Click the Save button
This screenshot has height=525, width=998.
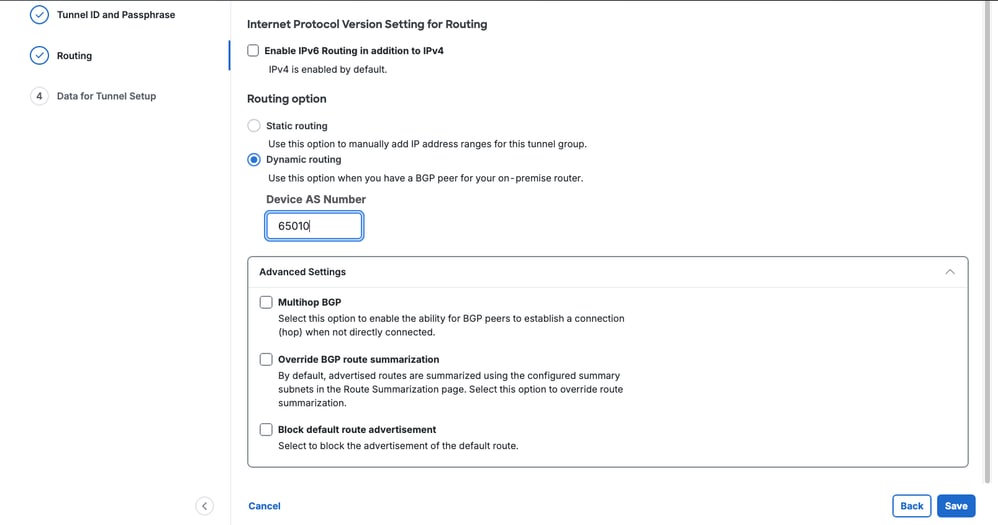(x=956, y=506)
